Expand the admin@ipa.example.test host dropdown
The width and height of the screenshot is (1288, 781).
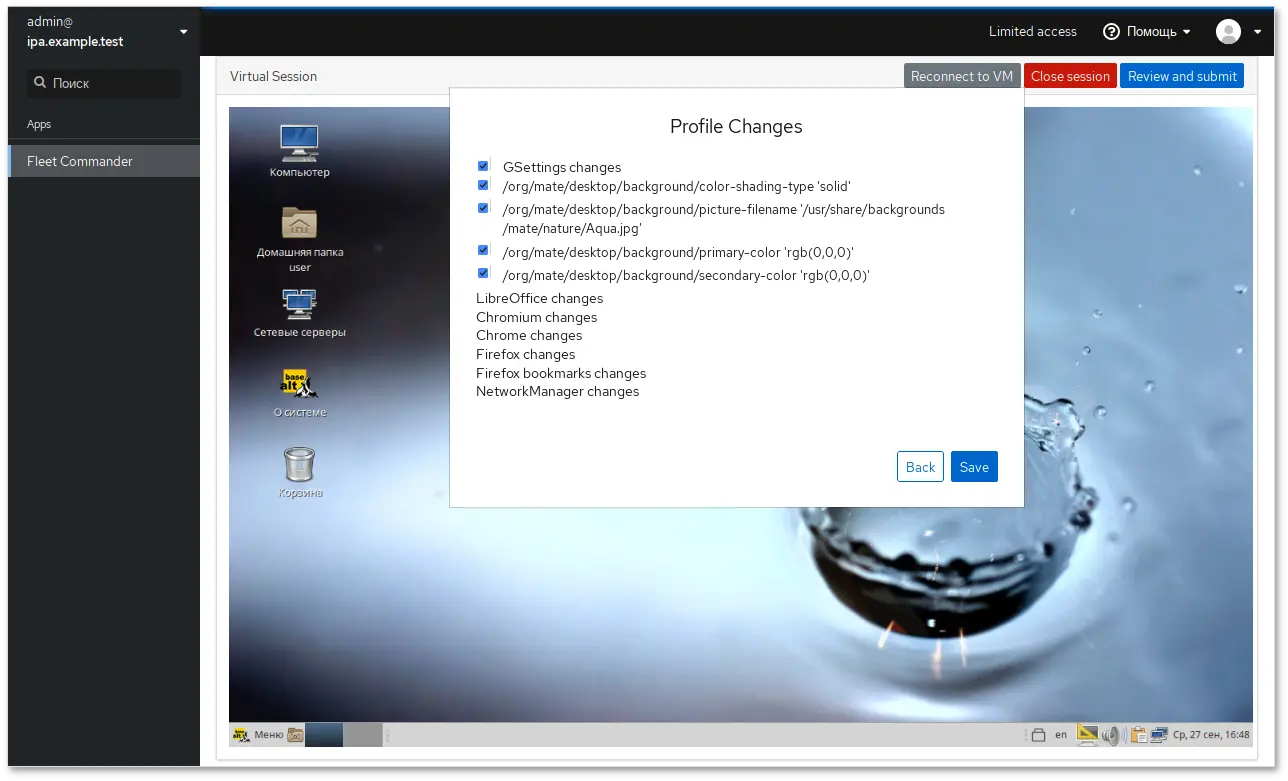click(x=183, y=32)
